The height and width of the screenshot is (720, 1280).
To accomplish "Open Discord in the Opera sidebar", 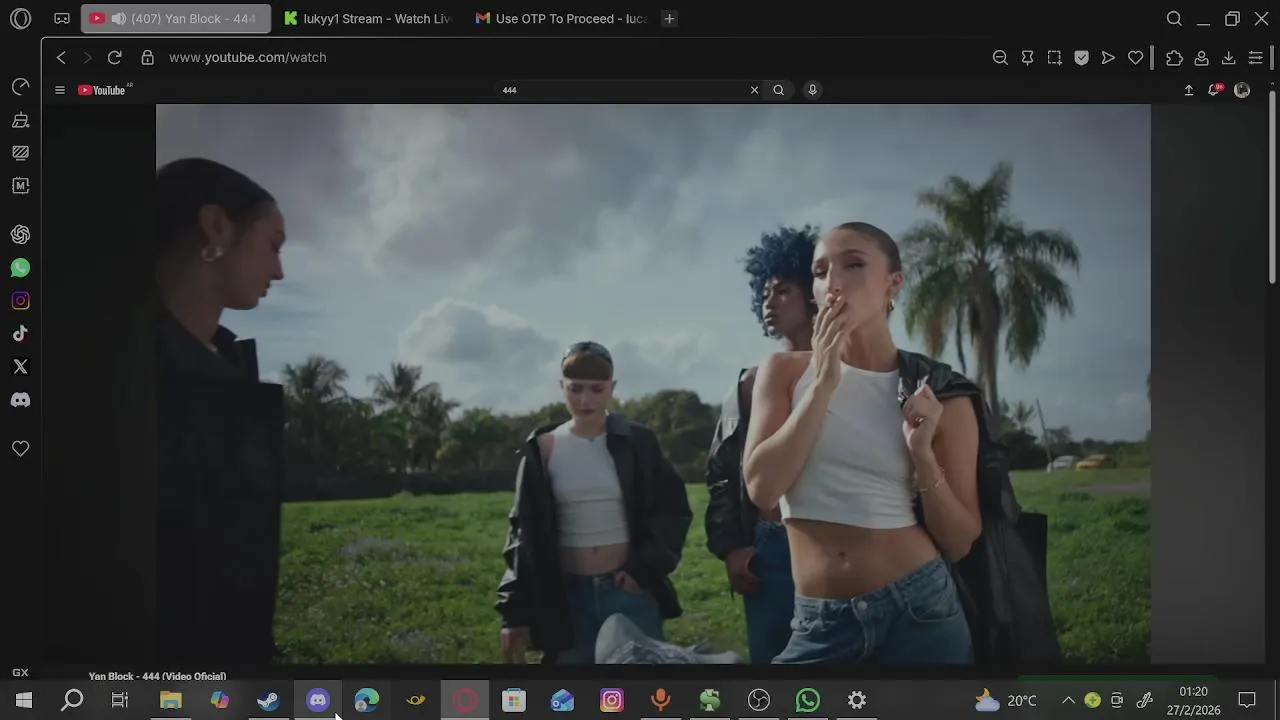I will click(20, 400).
